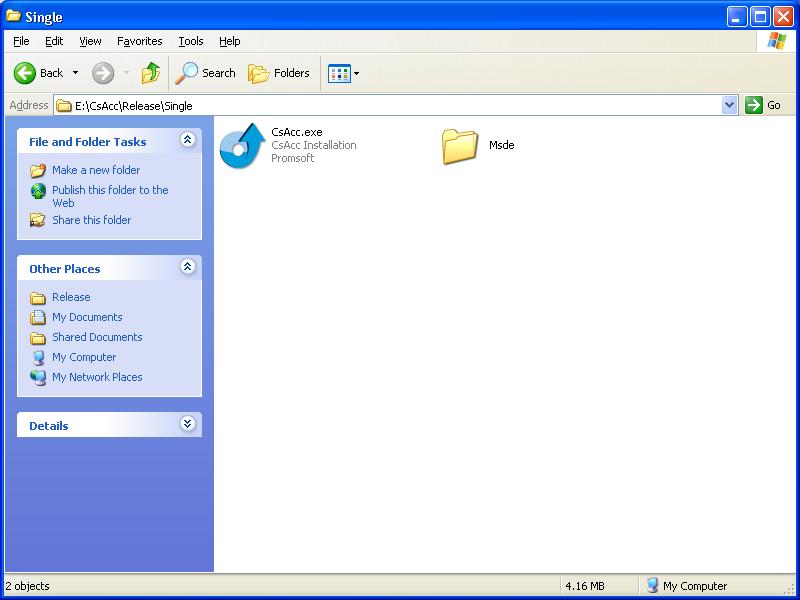Click the Up folder icon
The height and width of the screenshot is (600, 800).
click(151, 73)
